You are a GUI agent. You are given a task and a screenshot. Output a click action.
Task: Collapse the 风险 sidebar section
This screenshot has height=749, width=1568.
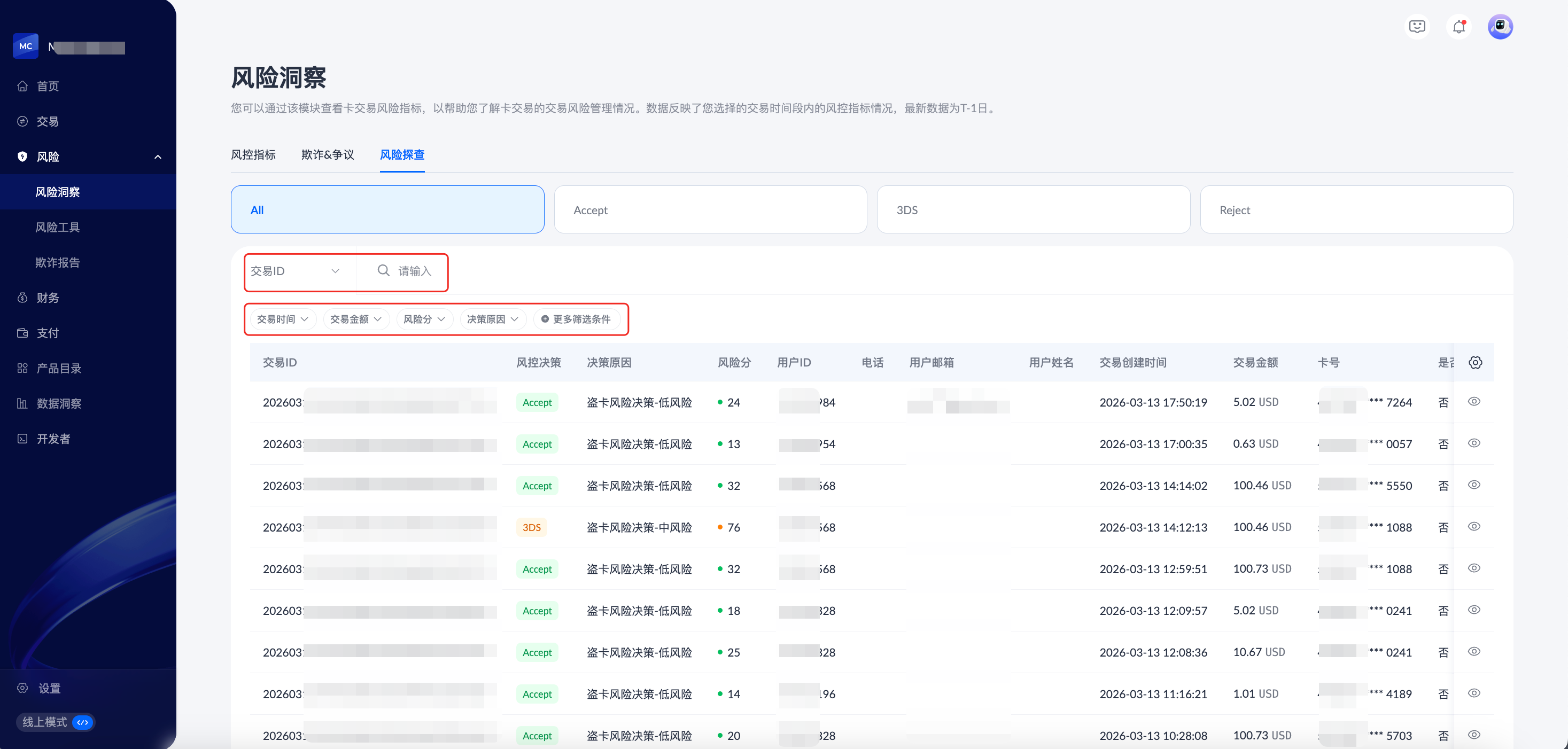click(158, 157)
